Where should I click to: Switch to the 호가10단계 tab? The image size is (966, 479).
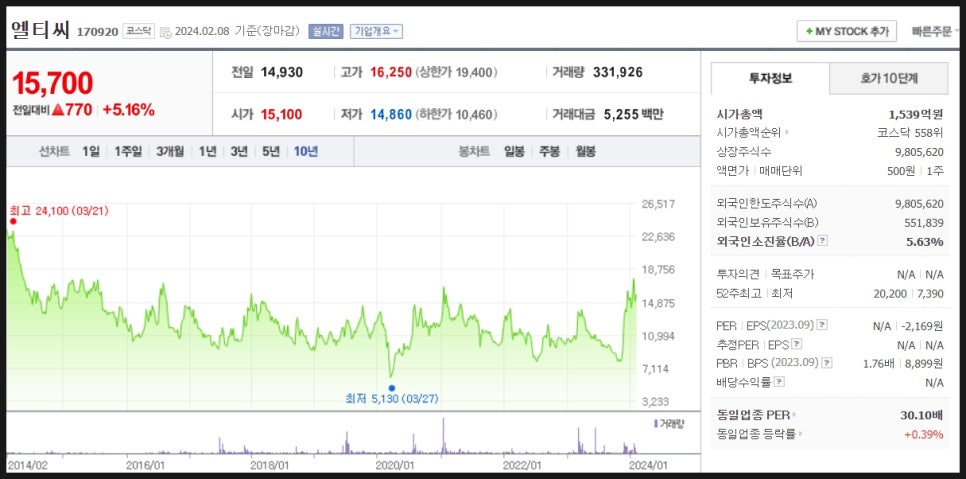[889, 78]
